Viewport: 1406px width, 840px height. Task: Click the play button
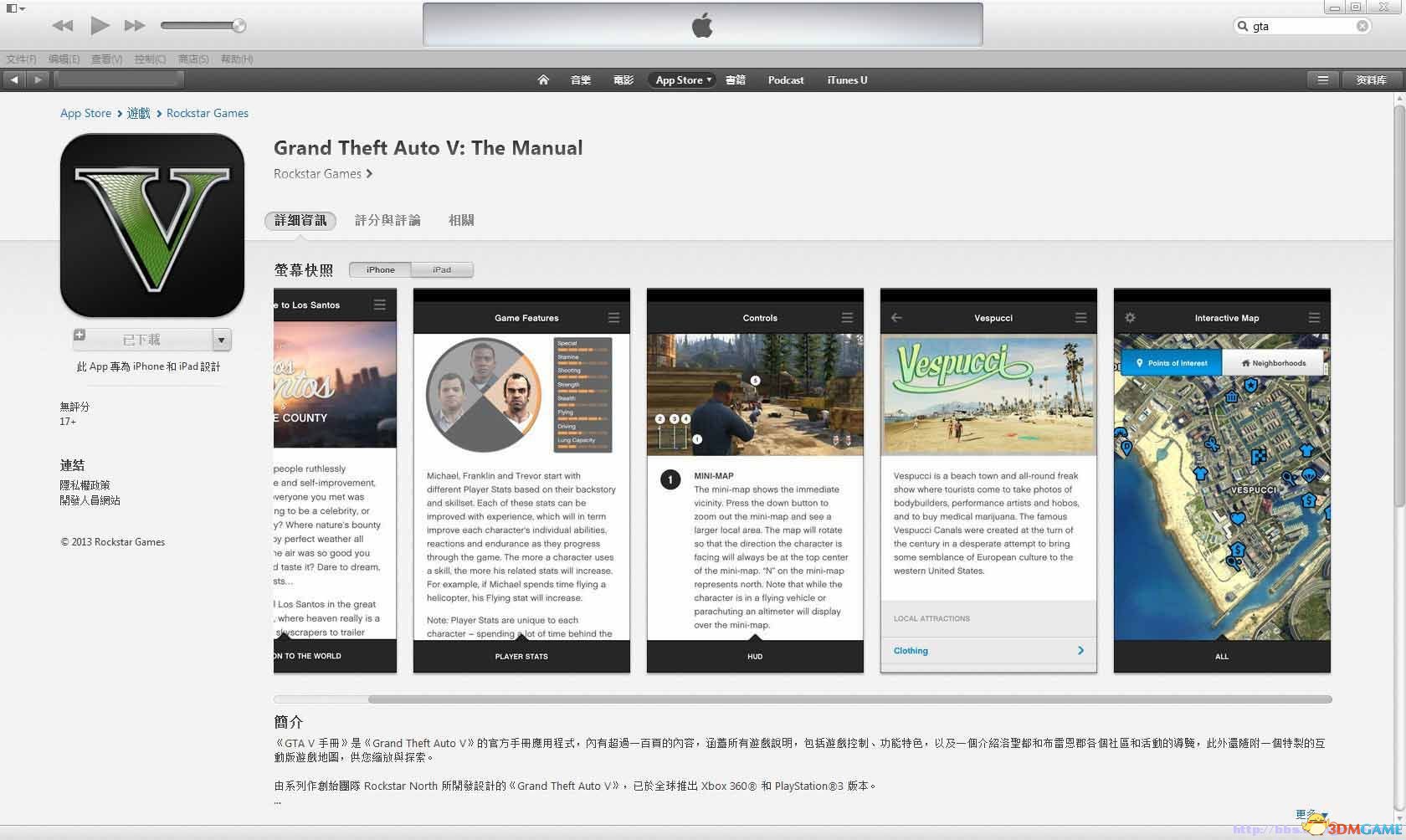[x=100, y=25]
